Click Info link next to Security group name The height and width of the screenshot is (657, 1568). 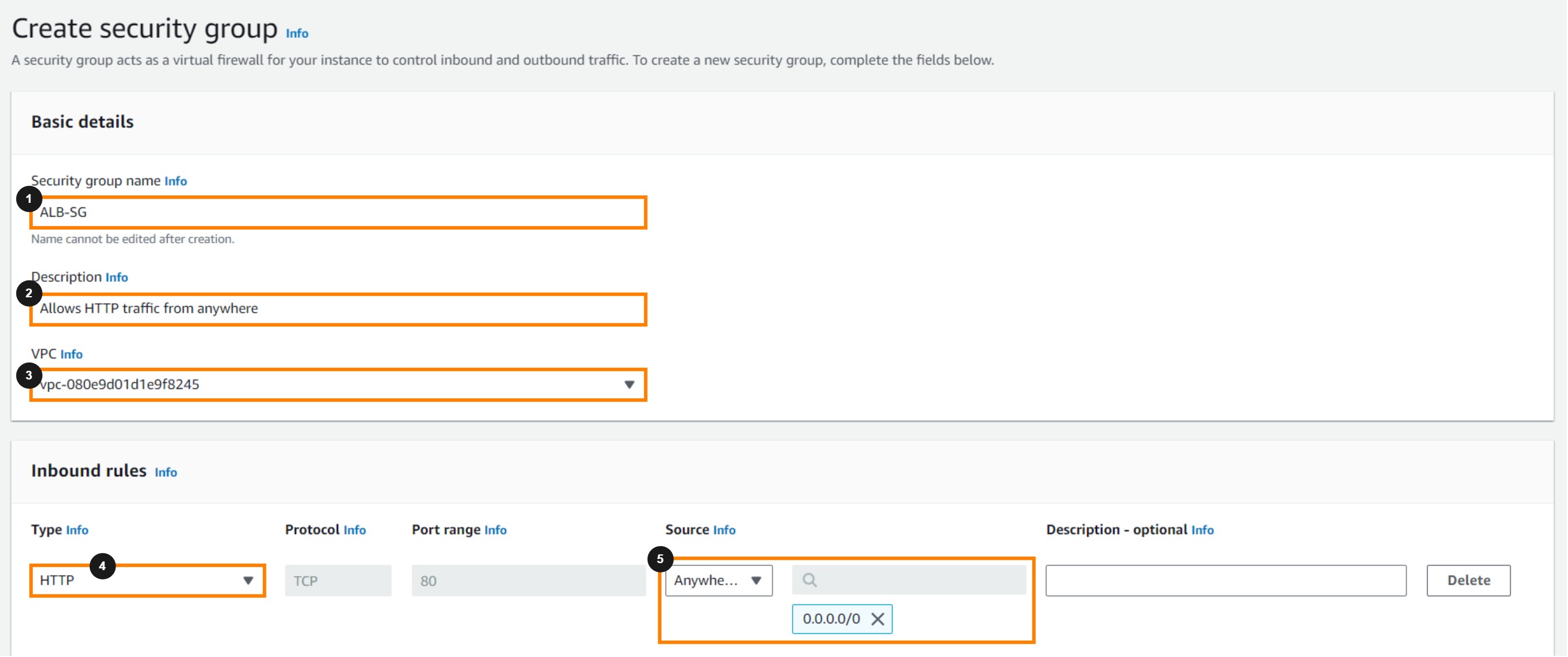(x=175, y=181)
